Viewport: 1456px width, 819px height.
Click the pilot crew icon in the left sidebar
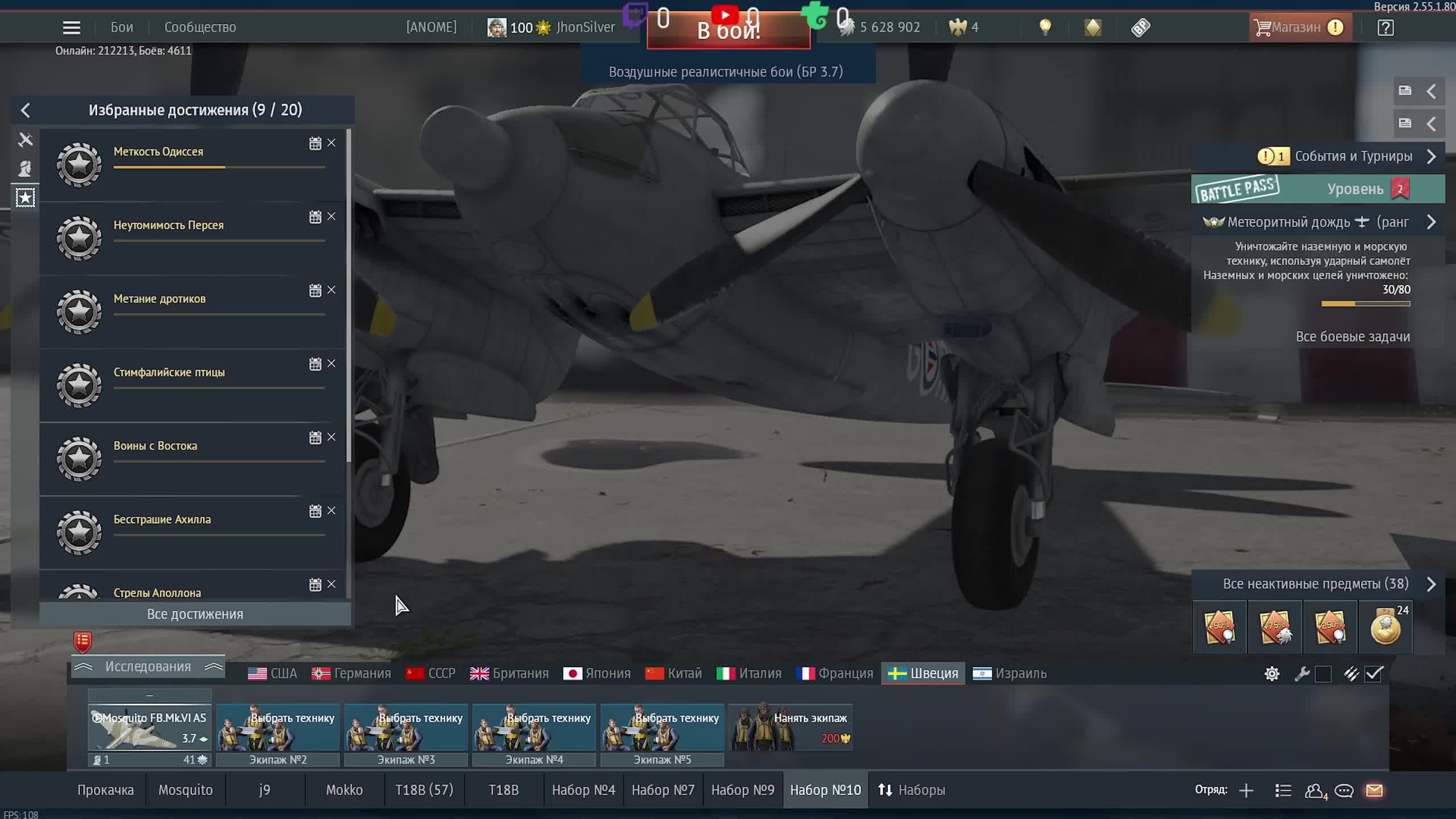(25, 167)
